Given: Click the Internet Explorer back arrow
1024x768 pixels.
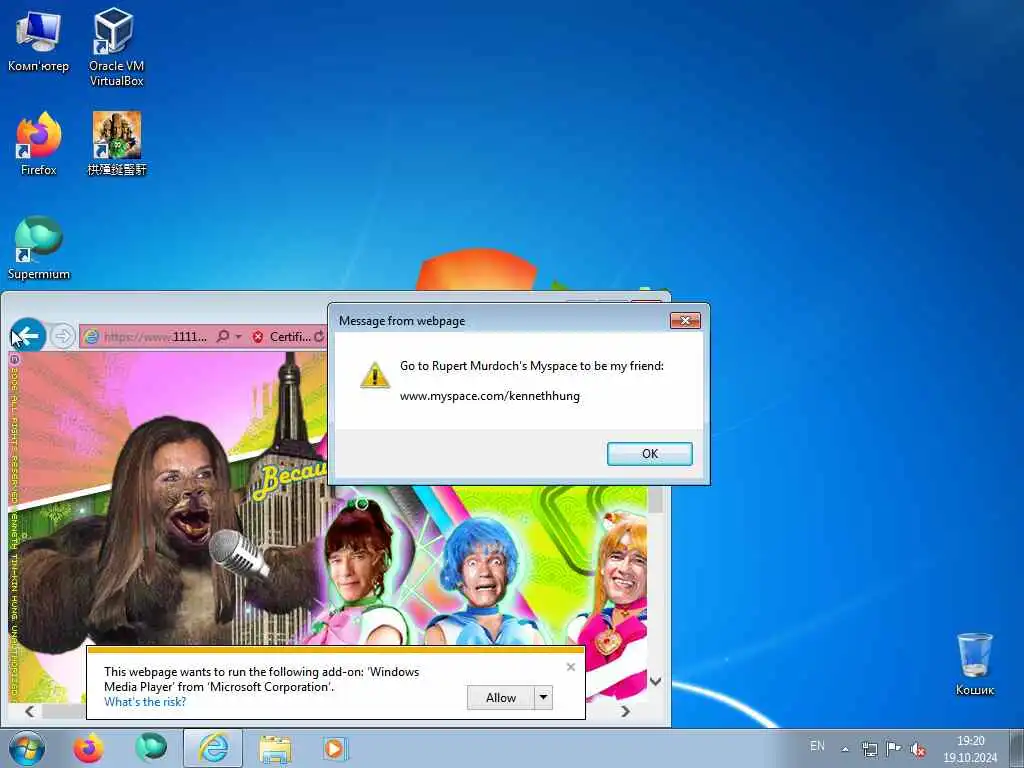Looking at the screenshot, I should point(28,336).
